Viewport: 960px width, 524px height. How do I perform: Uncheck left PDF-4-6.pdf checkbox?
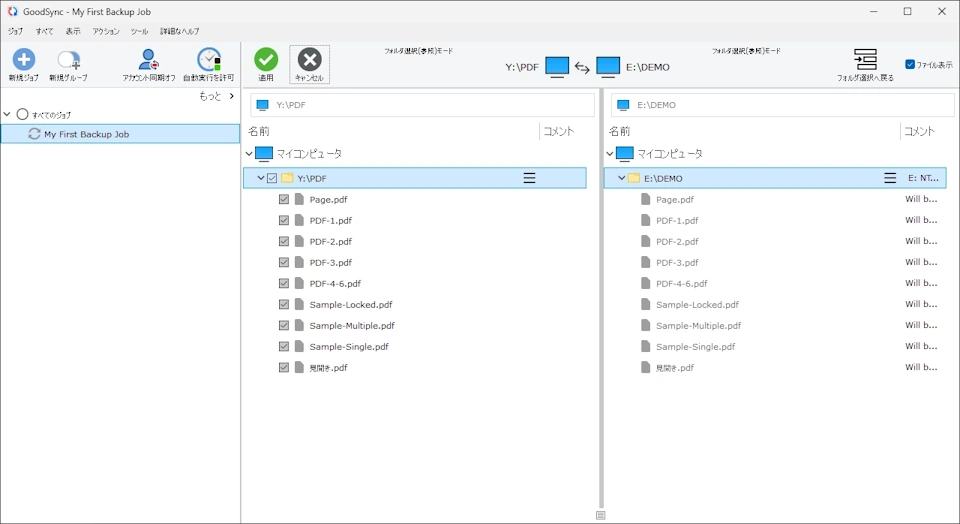point(283,283)
